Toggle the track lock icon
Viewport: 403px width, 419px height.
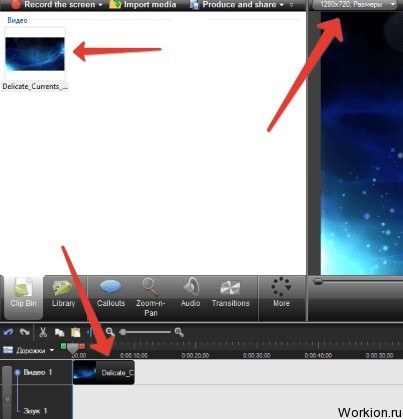coord(7,398)
